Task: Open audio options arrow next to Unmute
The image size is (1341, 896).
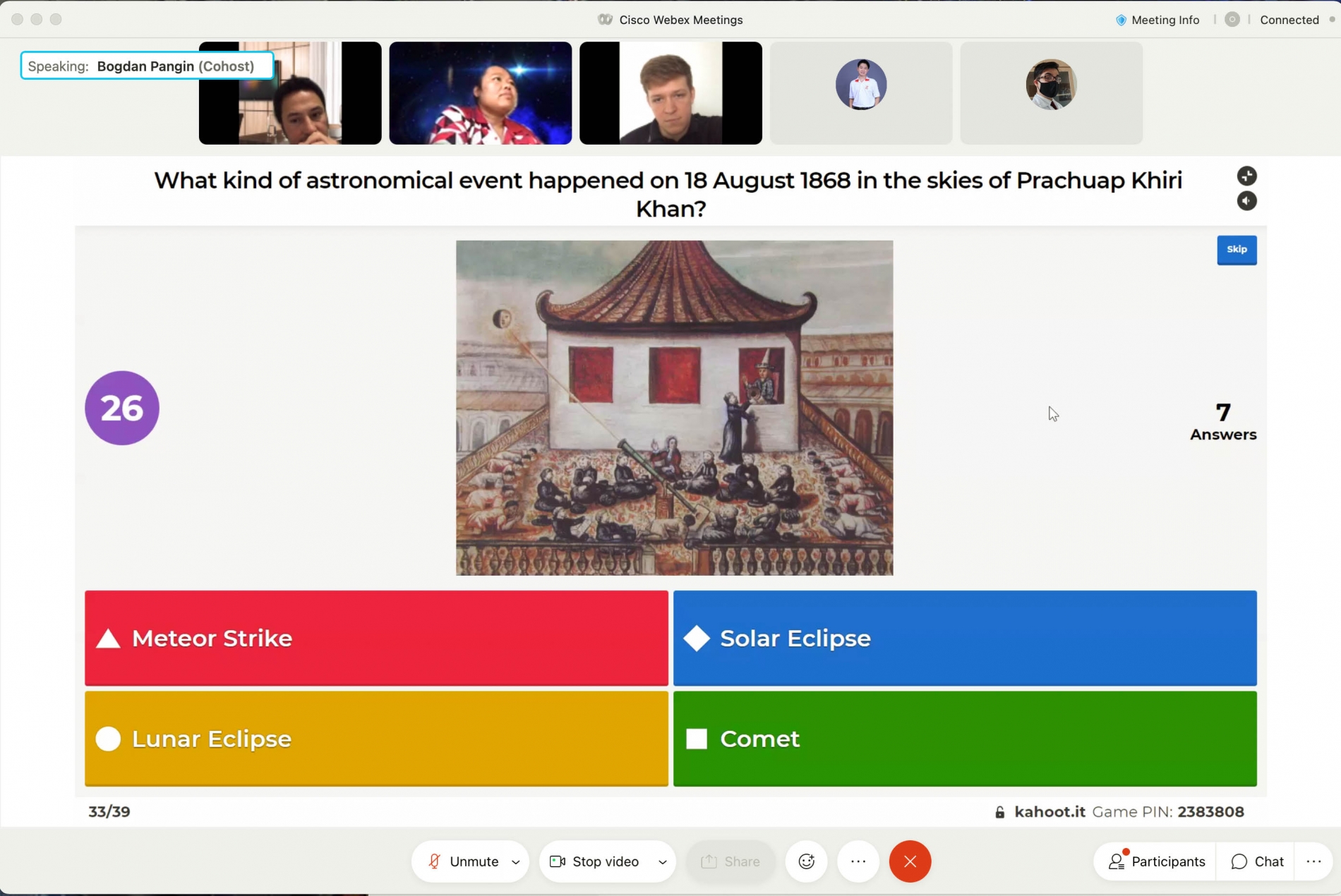Action: [x=516, y=861]
